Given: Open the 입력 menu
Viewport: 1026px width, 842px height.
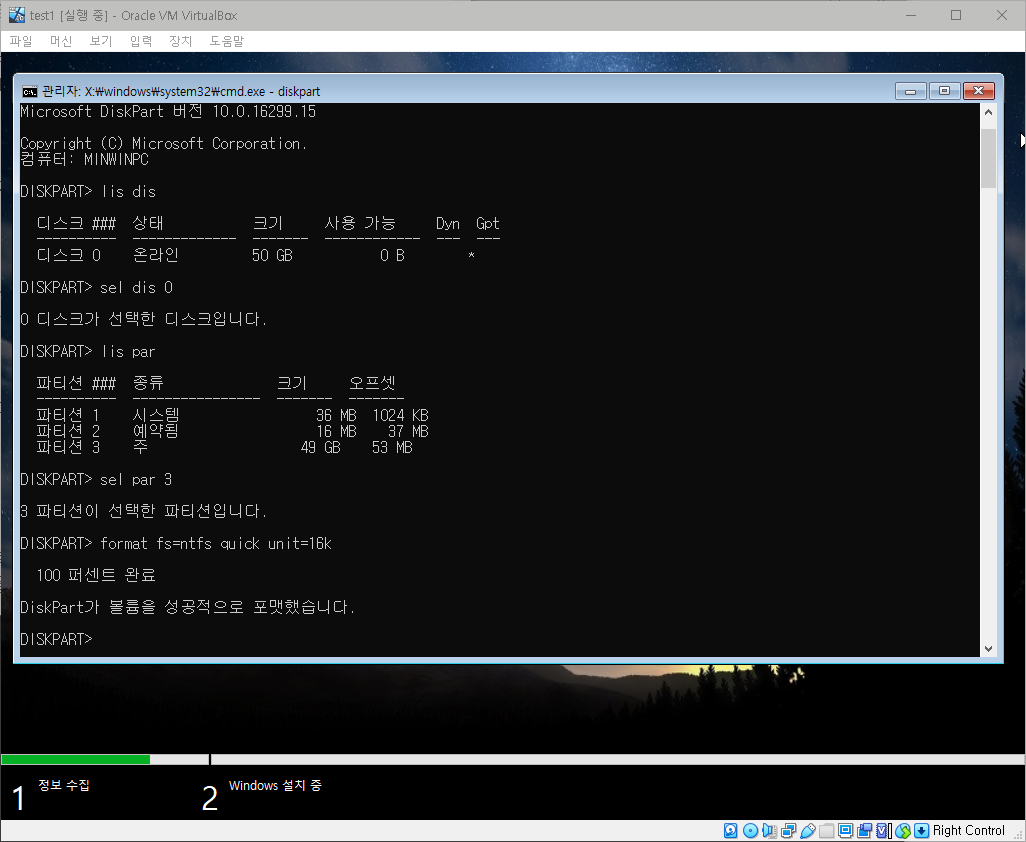Looking at the screenshot, I should pos(141,41).
